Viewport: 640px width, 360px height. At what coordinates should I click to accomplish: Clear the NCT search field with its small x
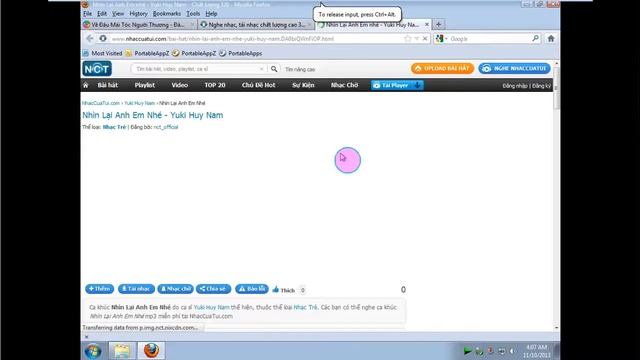pos(262,69)
